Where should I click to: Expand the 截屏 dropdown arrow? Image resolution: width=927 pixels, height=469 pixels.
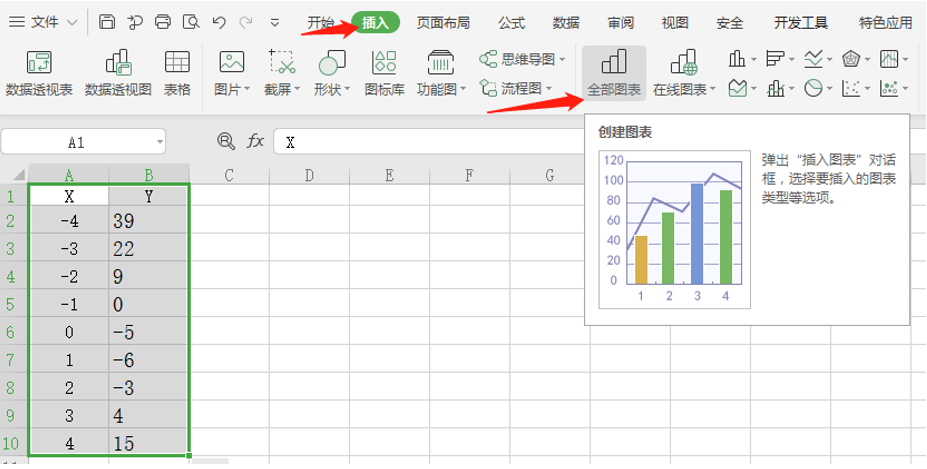point(297,90)
